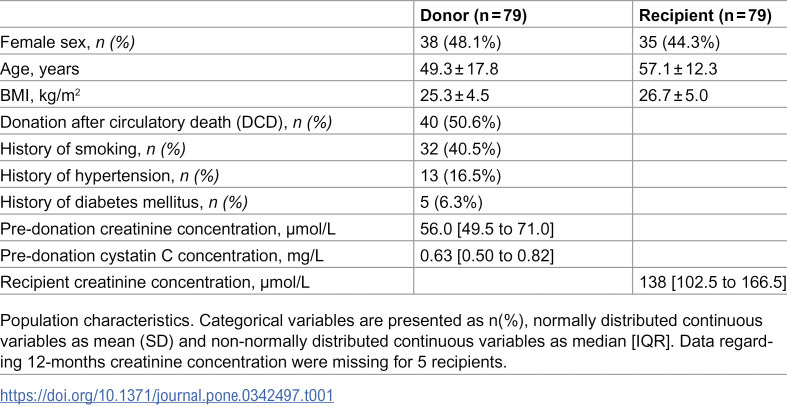Click donor female count 38 (48.1%)

coord(460,43)
